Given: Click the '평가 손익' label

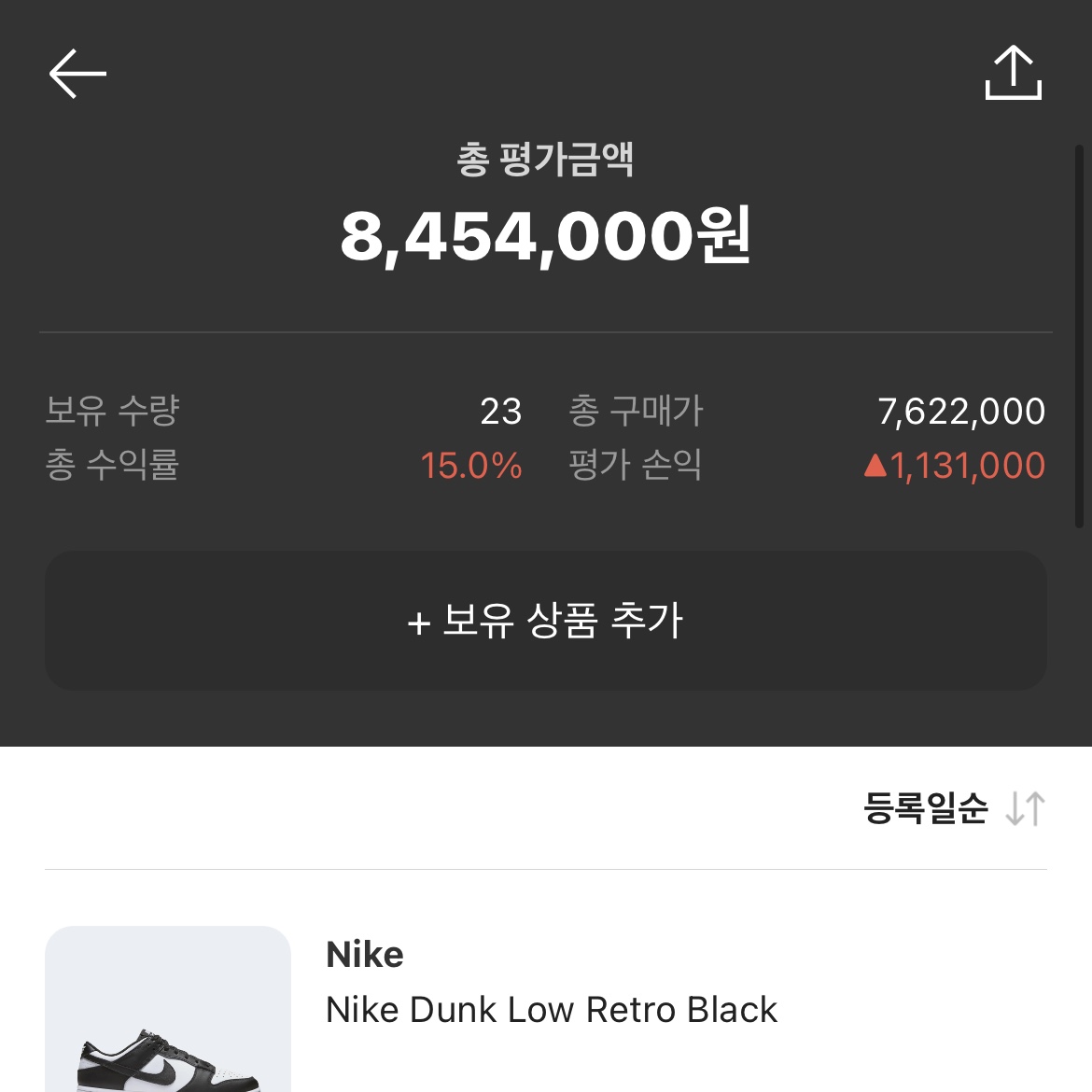Looking at the screenshot, I should (636, 465).
